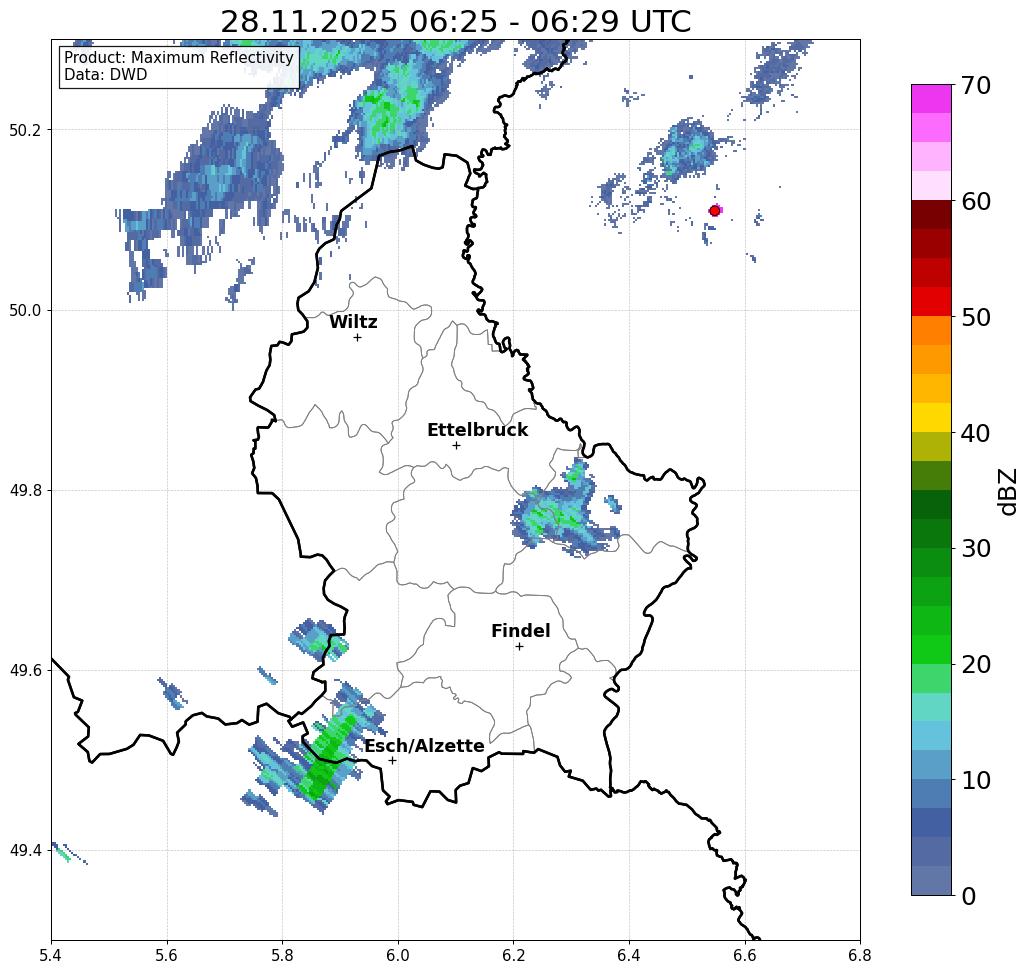Click the colorbar tick label 70

tap(975, 85)
